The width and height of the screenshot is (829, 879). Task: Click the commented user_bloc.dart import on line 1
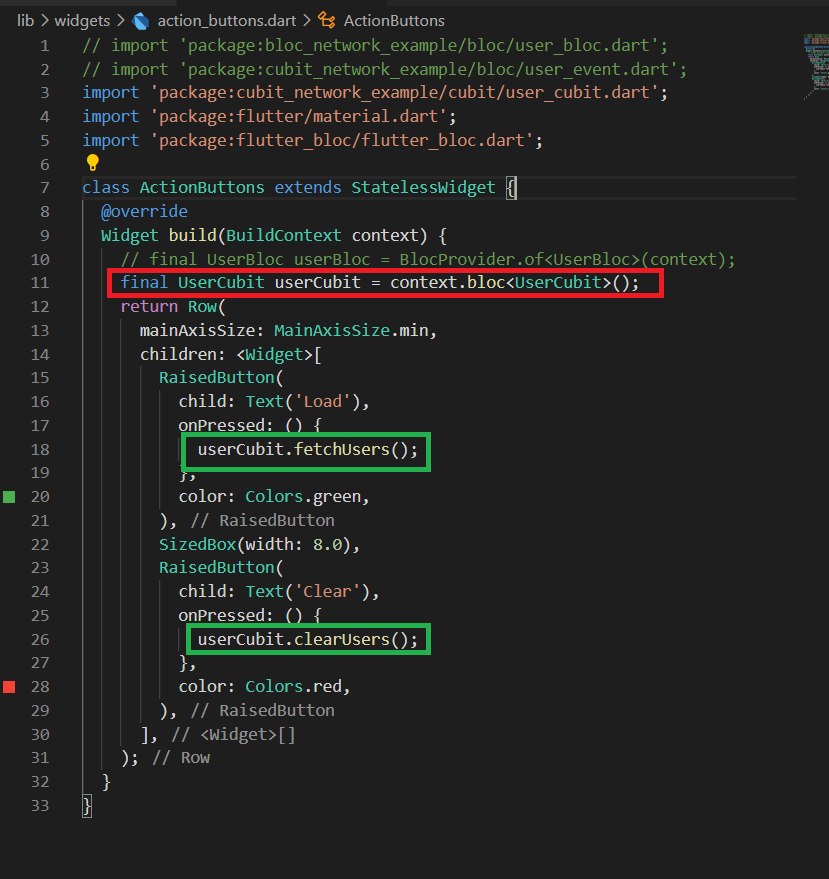[x=375, y=45]
